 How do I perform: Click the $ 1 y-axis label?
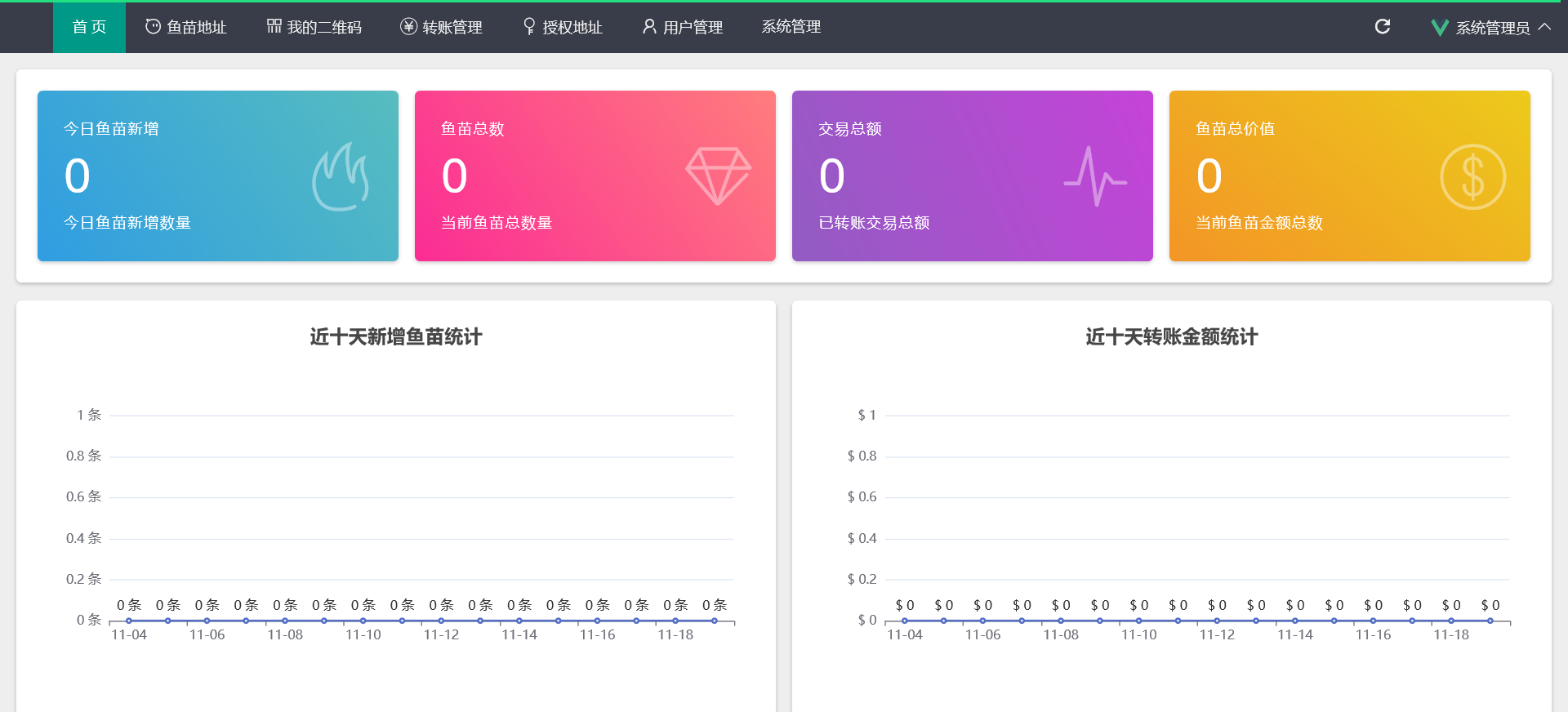coord(866,415)
